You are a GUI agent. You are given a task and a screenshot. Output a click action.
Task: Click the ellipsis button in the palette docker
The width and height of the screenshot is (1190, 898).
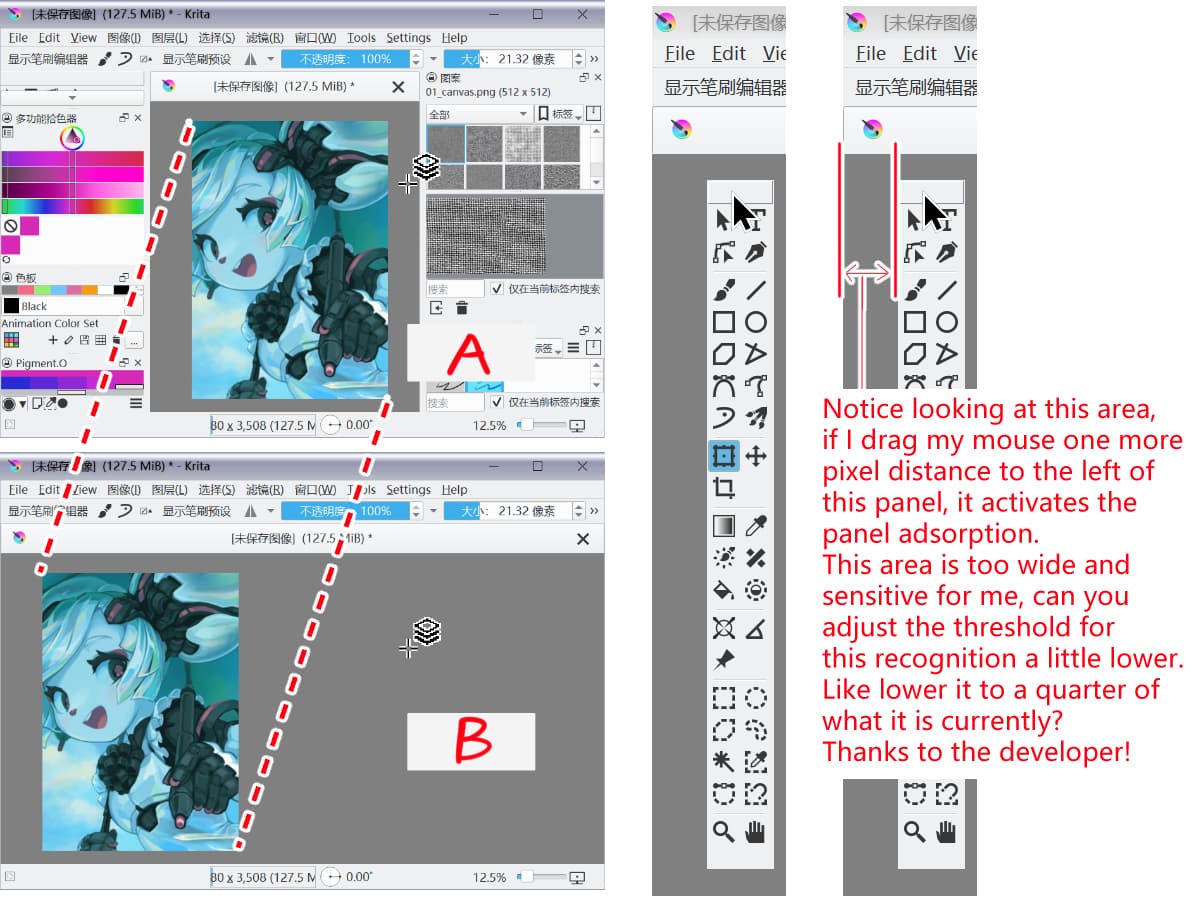(x=134, y=341)
